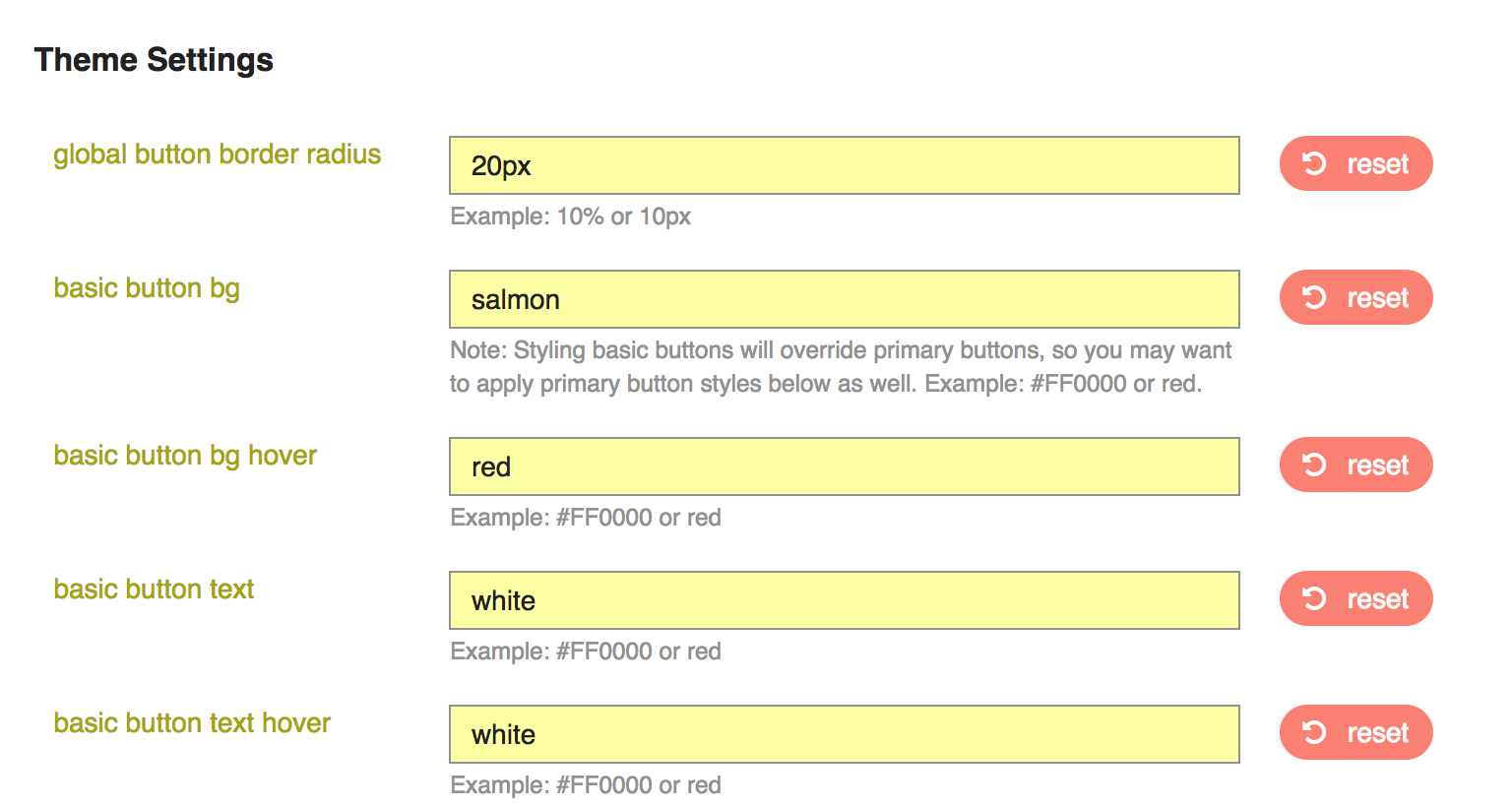Click reset icon for basic button bg hover
Viewport: 1512px width, 807px height.
[x=1315, y=465]
